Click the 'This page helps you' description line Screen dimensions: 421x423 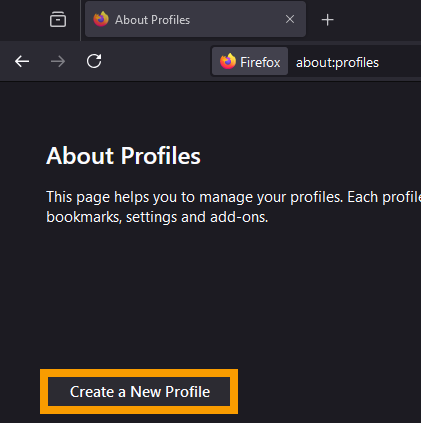[233, 197]
